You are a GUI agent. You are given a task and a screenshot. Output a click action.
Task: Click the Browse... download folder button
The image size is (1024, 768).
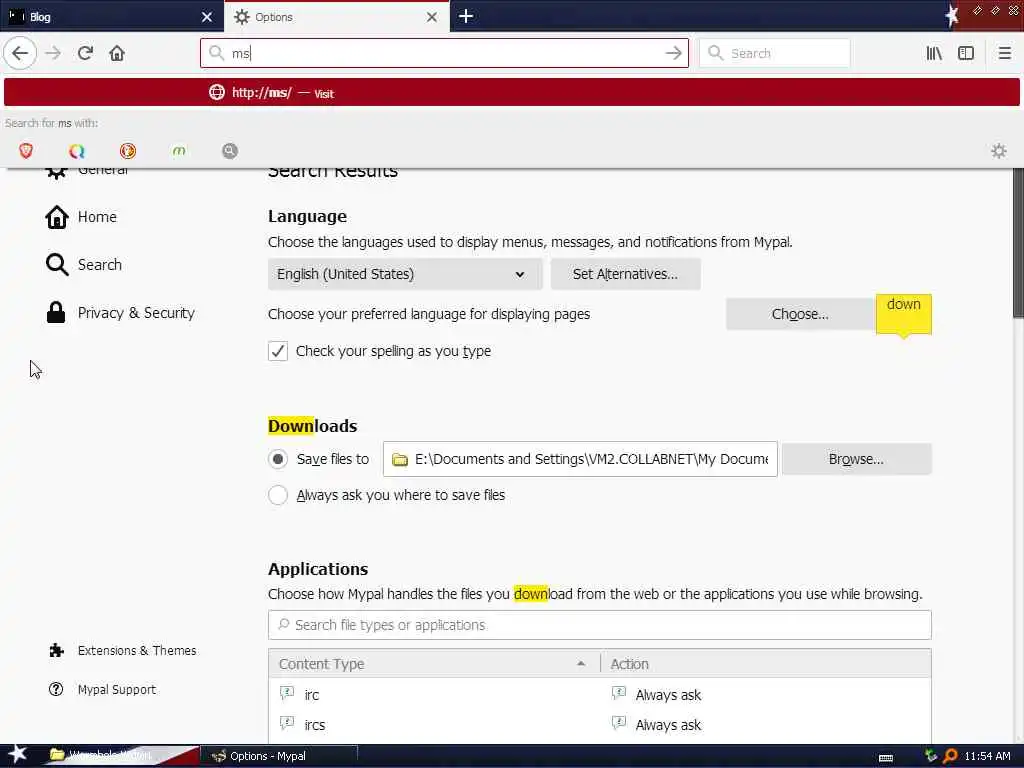[856, 459]
